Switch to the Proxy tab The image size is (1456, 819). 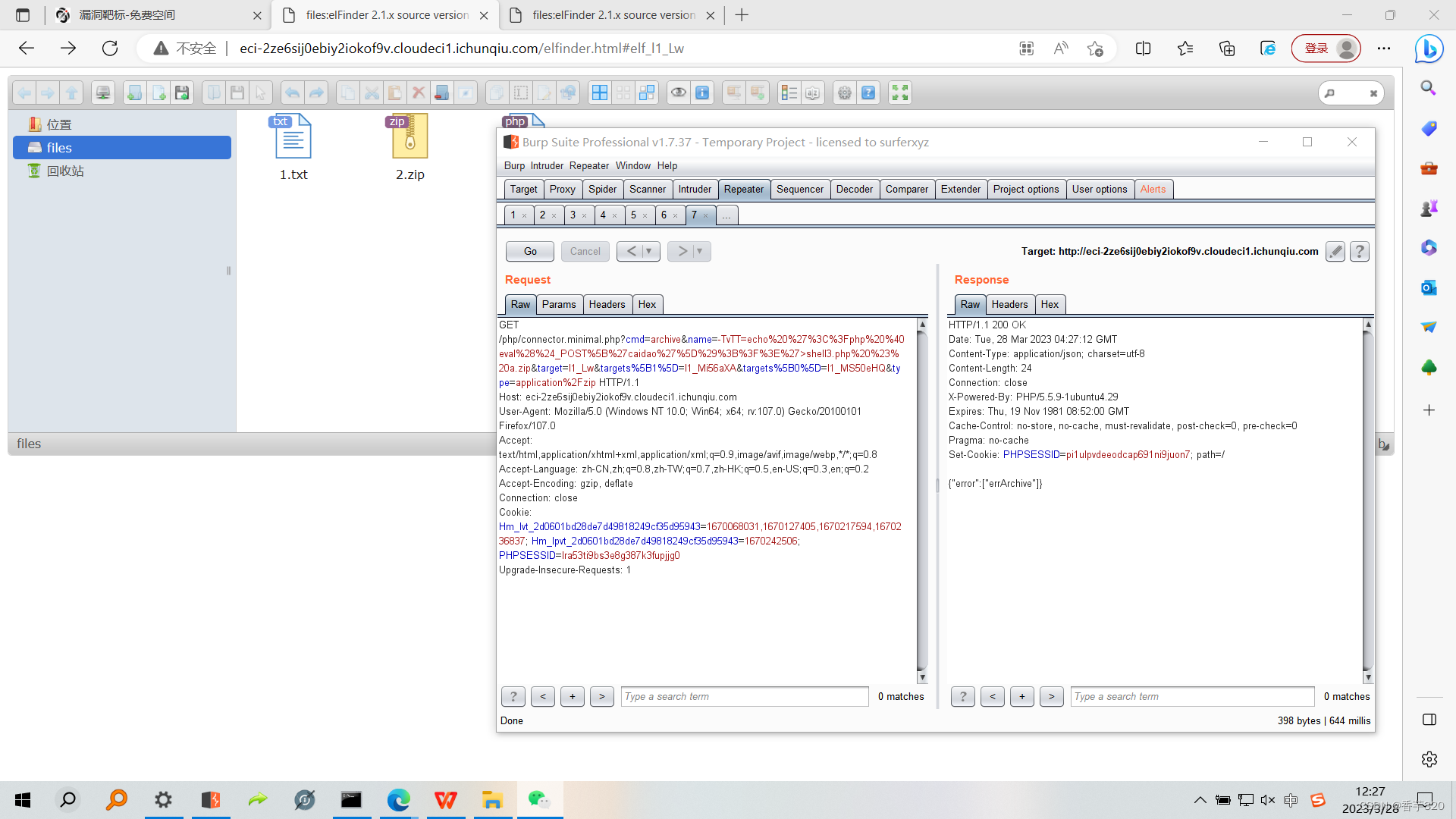pos(563,190)
